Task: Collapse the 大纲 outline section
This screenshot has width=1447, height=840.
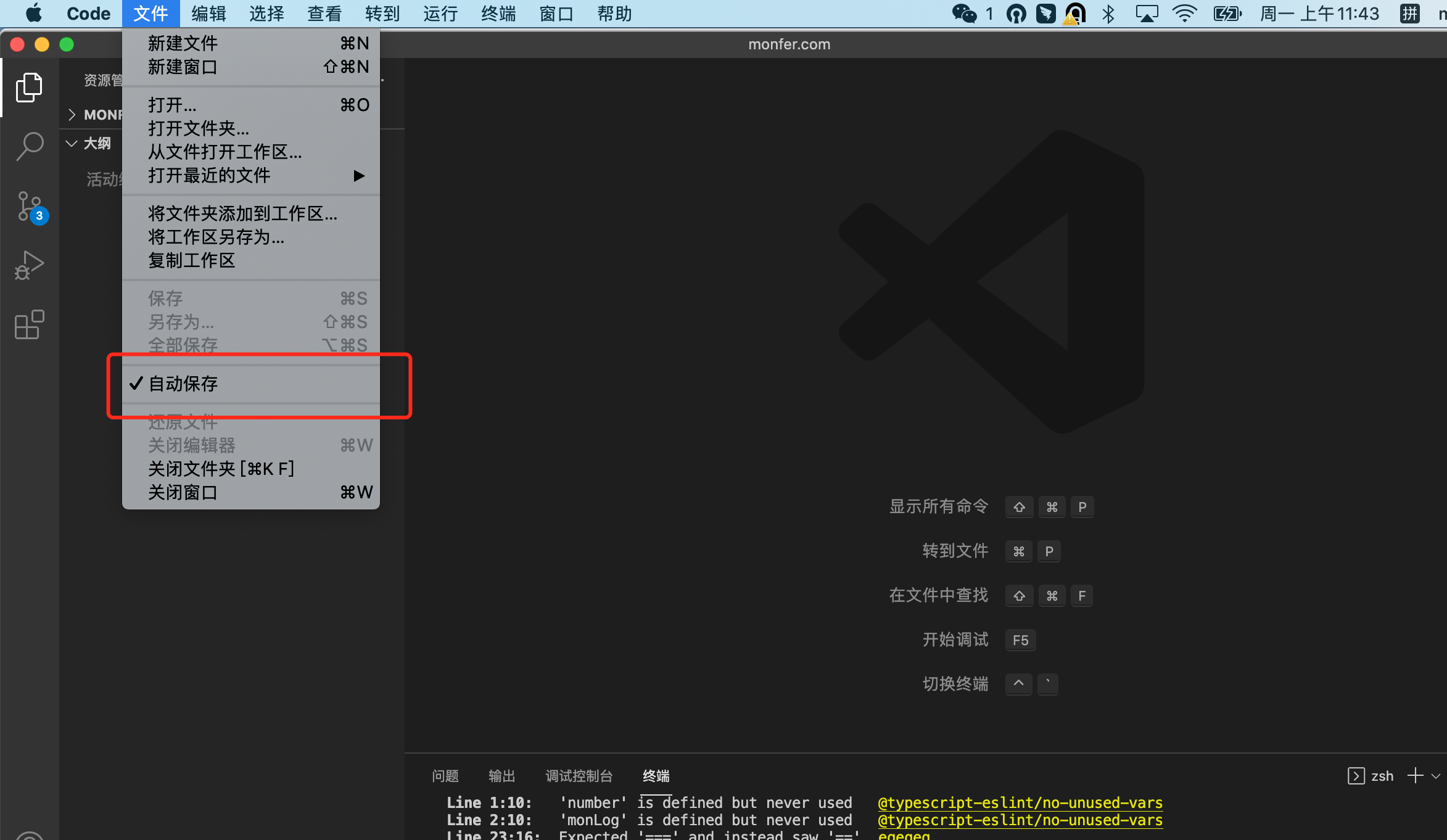Action: [x=72, y=144]
